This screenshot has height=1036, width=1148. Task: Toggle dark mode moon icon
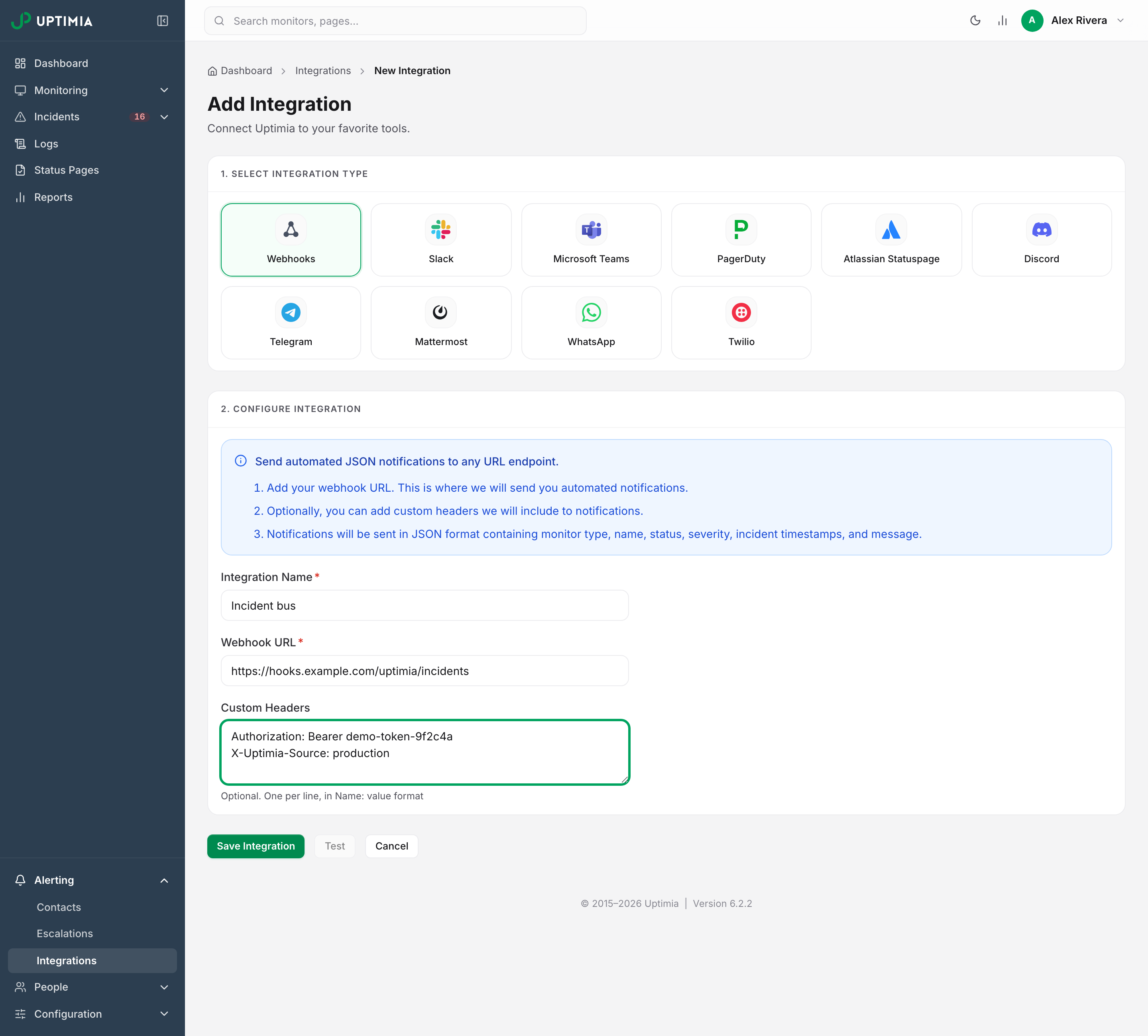point(975,20)
